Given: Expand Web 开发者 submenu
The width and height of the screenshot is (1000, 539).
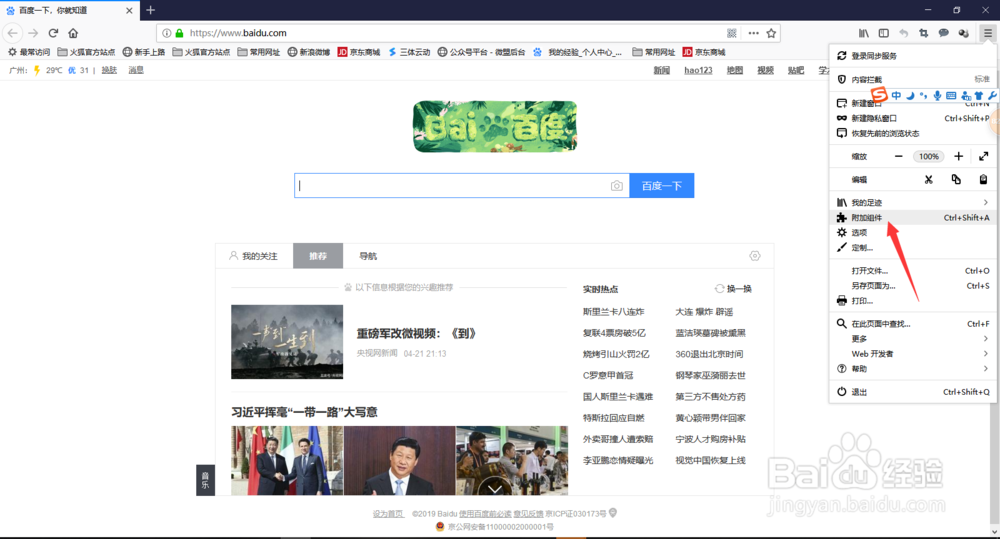Looking at the screenshot, I should pos(913,353).
